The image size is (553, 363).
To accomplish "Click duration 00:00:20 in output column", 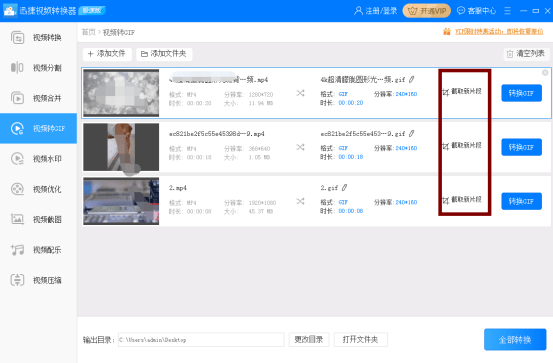I will [351, 103].
